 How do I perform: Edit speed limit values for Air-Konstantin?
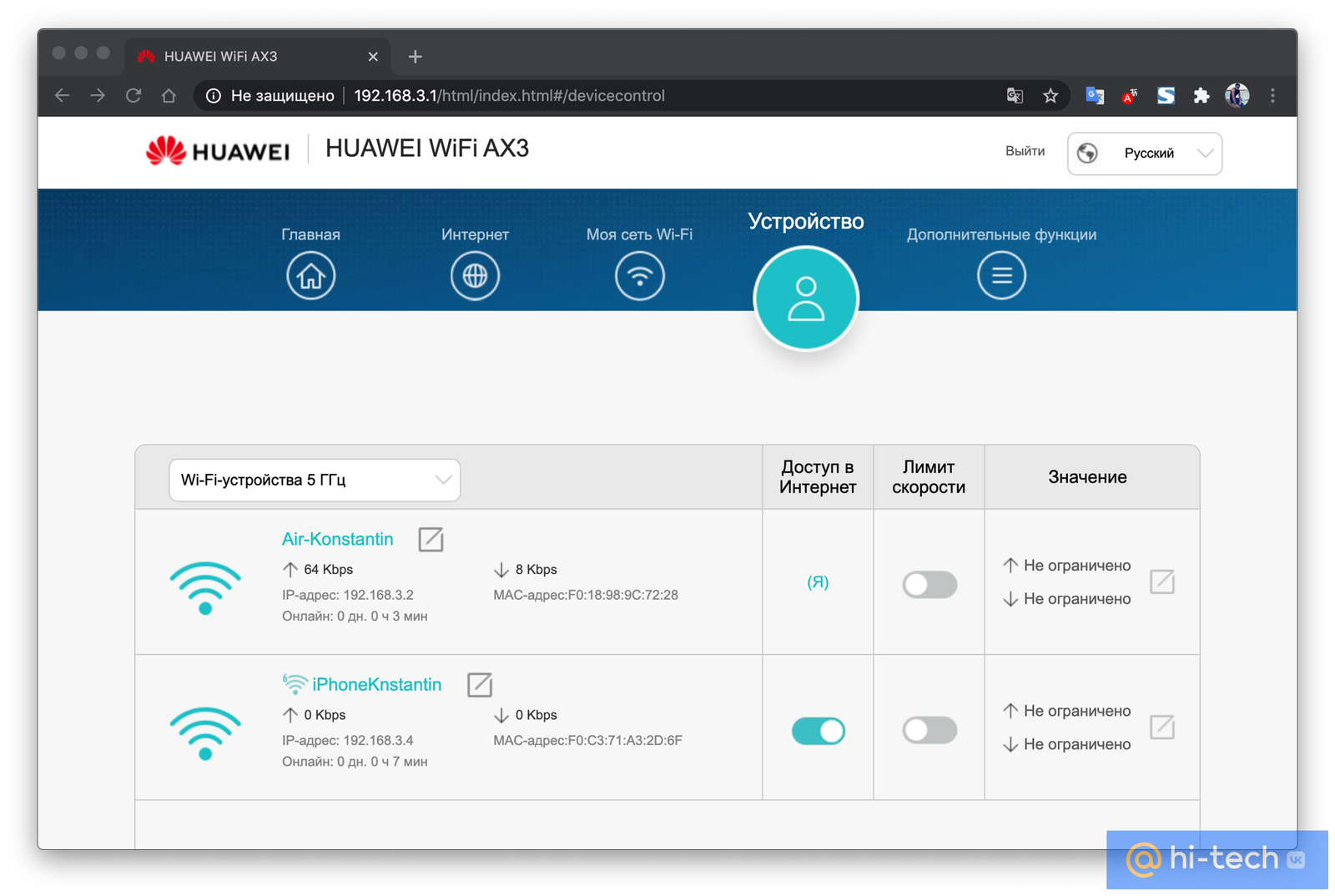(1161, 581)
